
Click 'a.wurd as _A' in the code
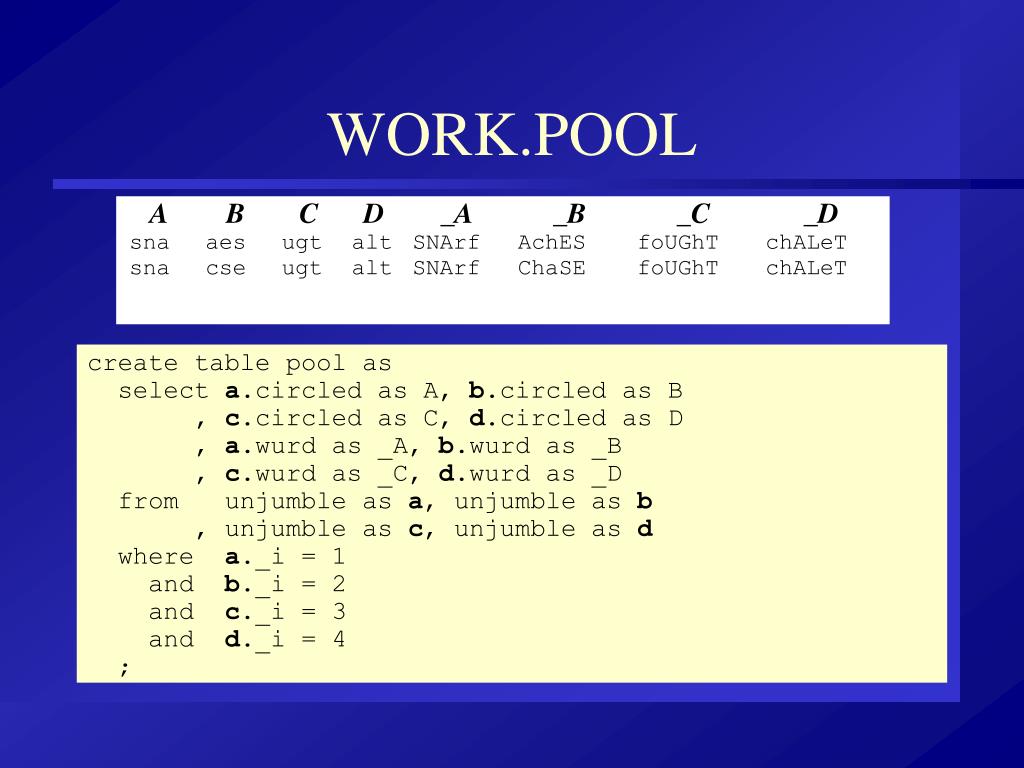(x=317, y=447)
